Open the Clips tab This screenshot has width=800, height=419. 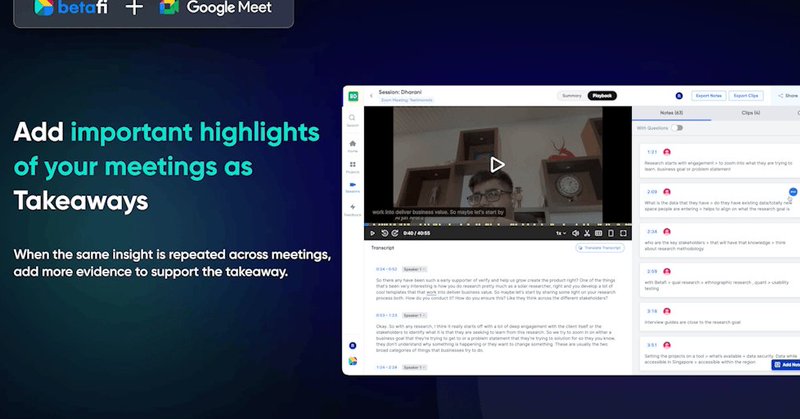coord(751,113)
